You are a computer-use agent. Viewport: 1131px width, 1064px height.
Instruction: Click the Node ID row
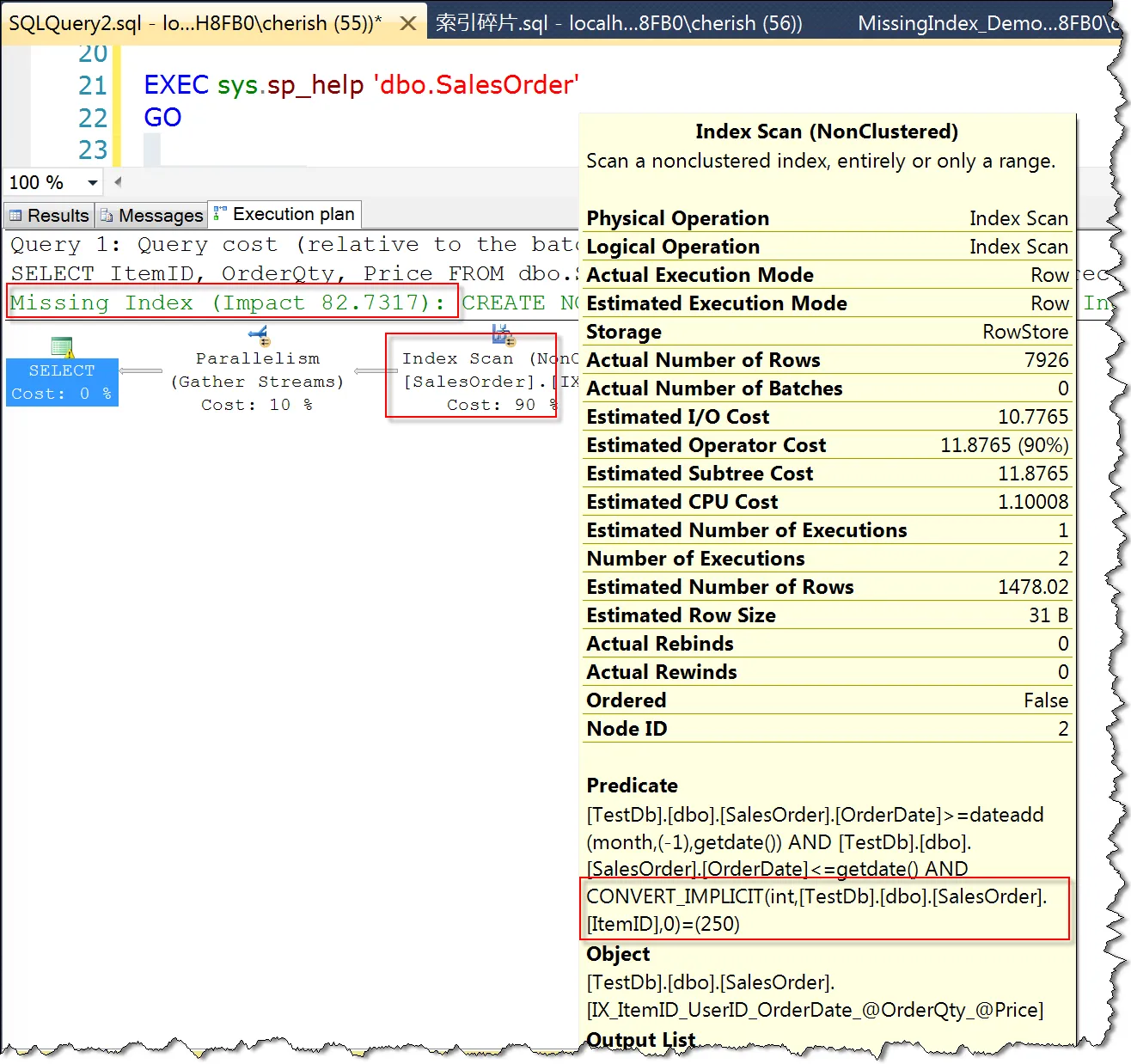coord(827,729)
